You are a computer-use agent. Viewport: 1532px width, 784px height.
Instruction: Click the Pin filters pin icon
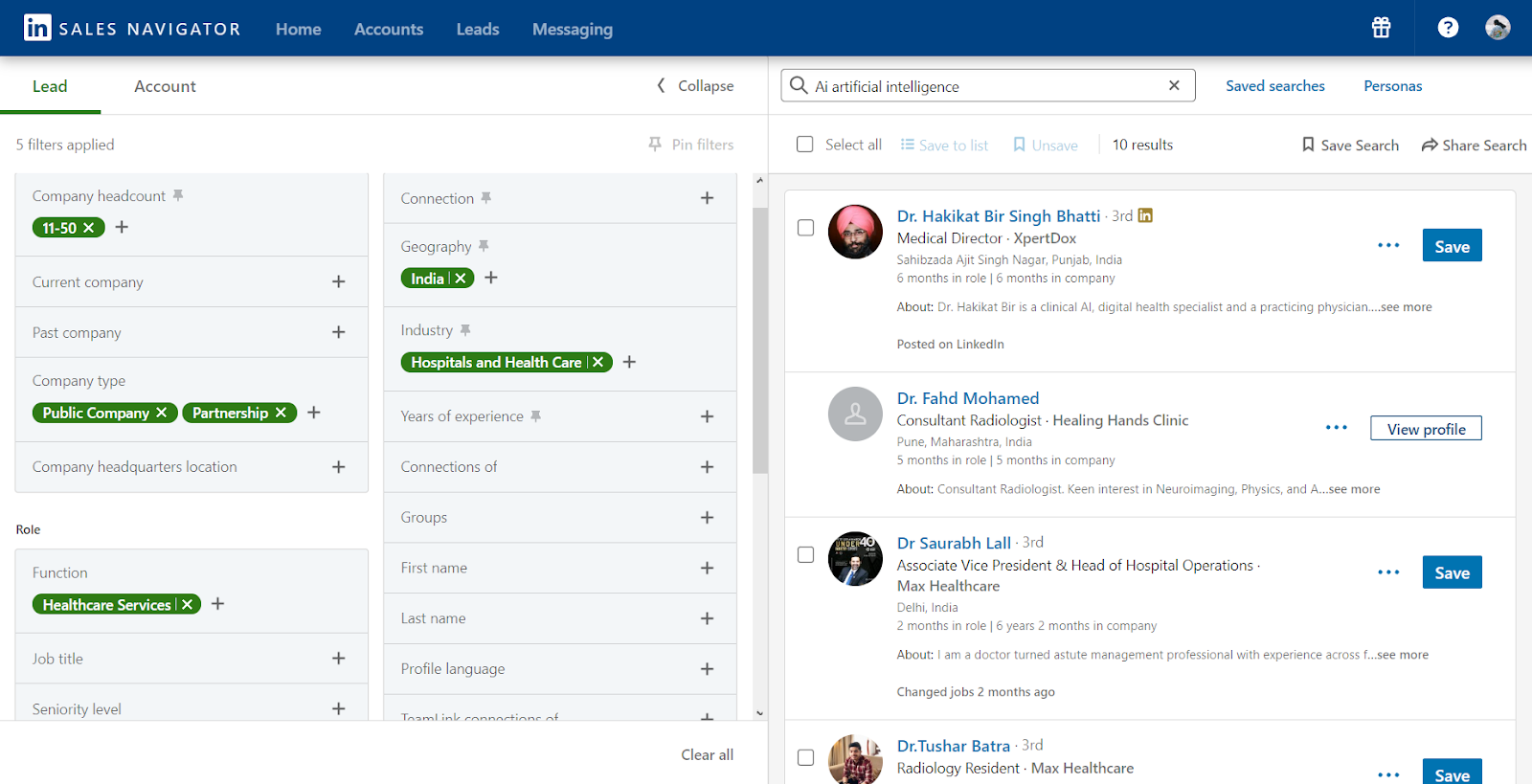(655, 144)
